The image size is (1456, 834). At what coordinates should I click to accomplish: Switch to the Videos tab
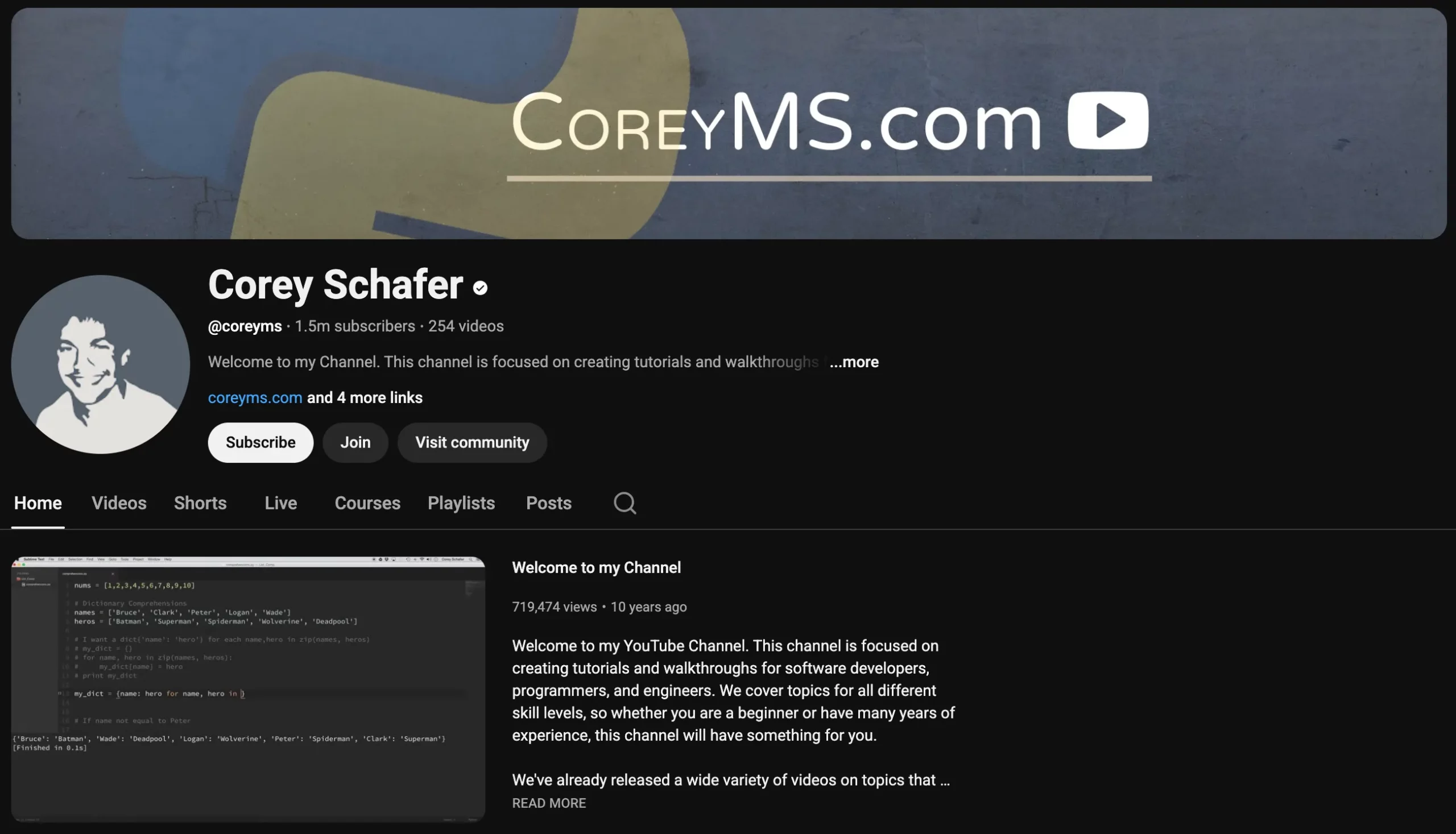coord(119,503)
